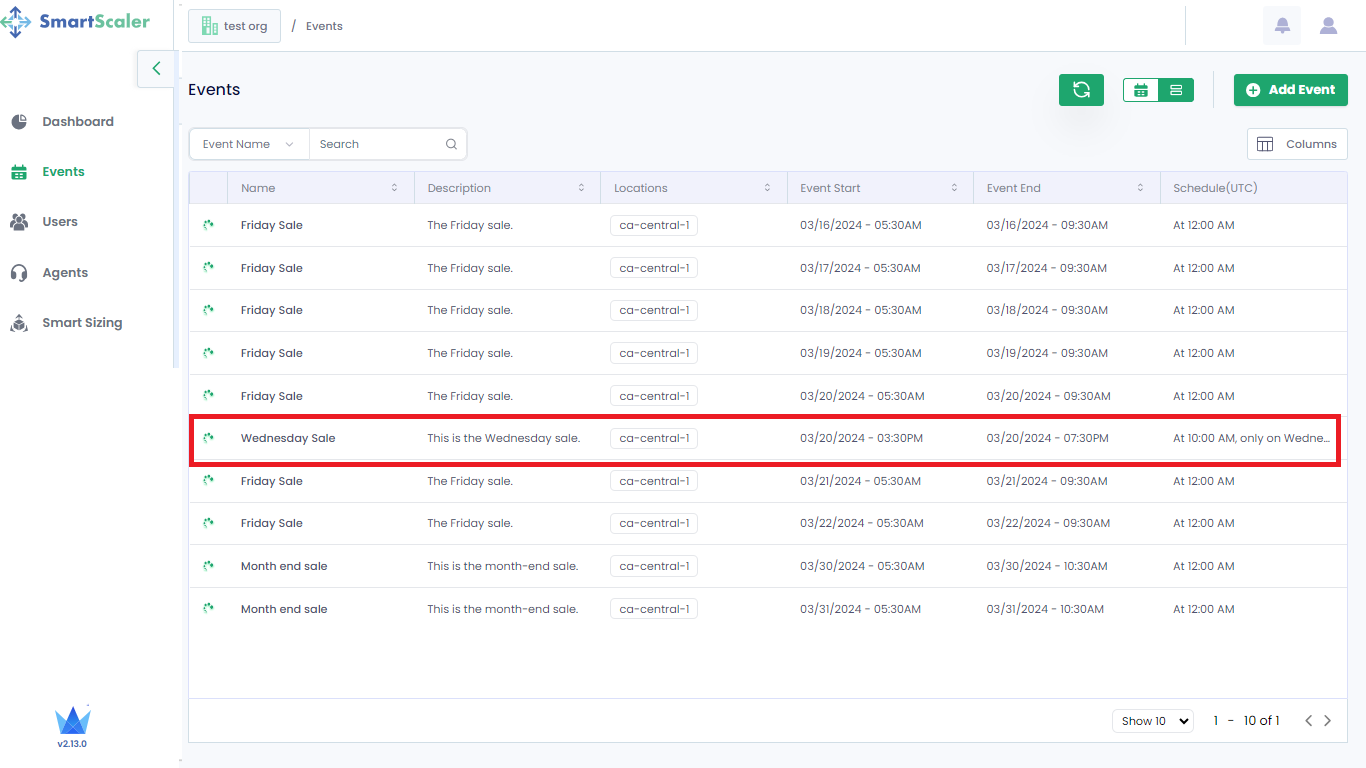This screenshot has height=768, width=1366.
Task: Click status icon for Friday Sale 03/21/2024
Action: [x=208, y=480]
